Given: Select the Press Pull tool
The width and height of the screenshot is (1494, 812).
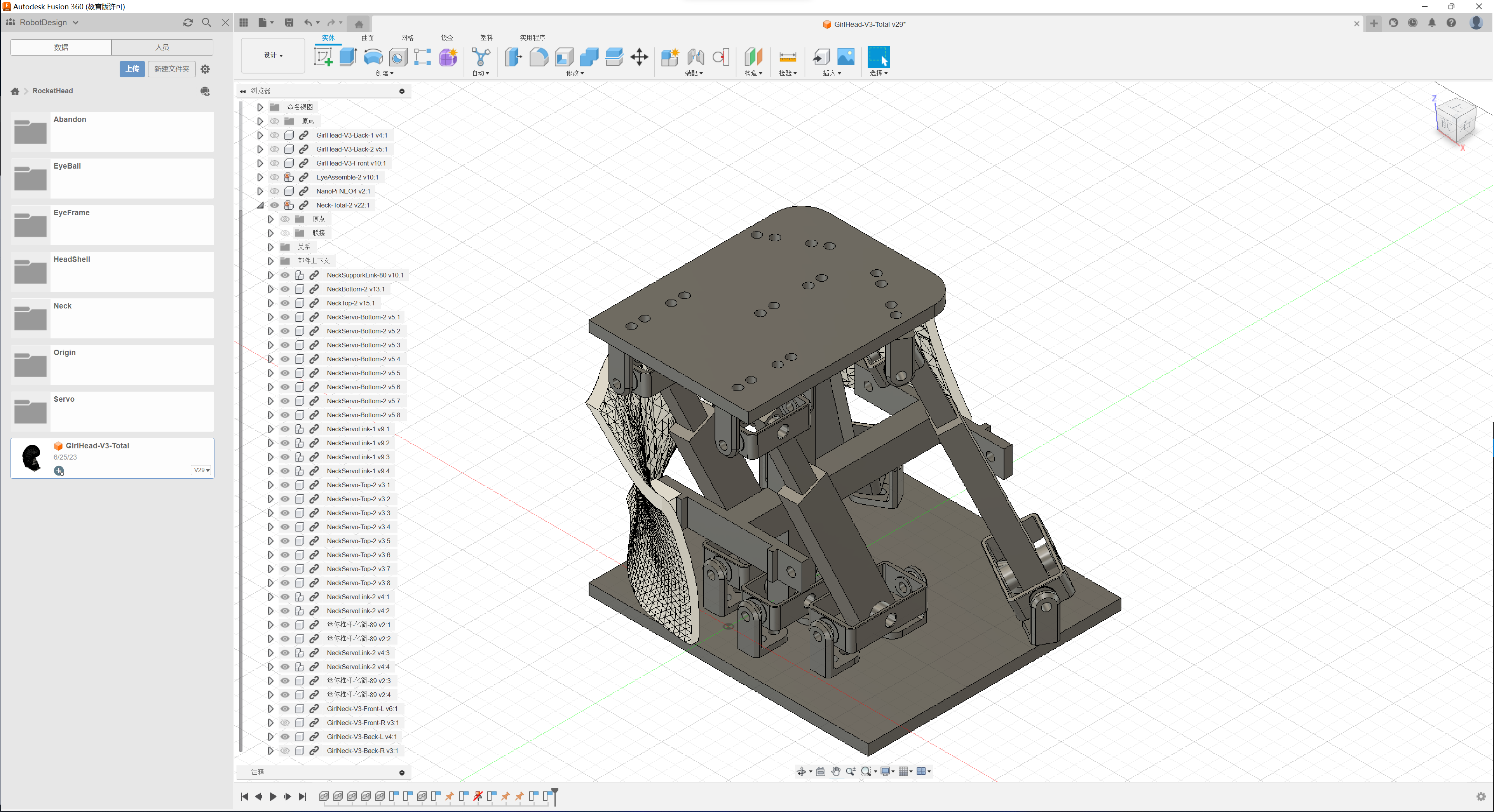Looking at the screenshot, I should (513, 57).
